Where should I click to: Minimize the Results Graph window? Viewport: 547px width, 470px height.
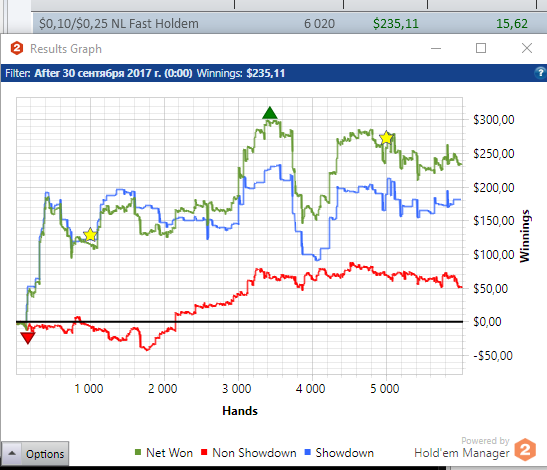point(436,48)
